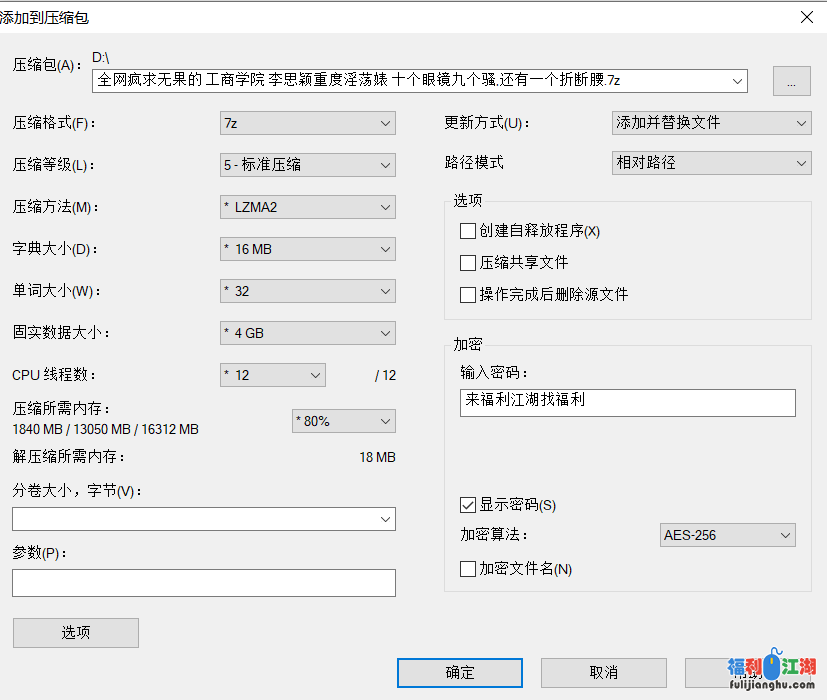The width and height of the screenshot is (827, 700).
Task: Click the "..." browse button for archive path
Action: click(791, 82)
